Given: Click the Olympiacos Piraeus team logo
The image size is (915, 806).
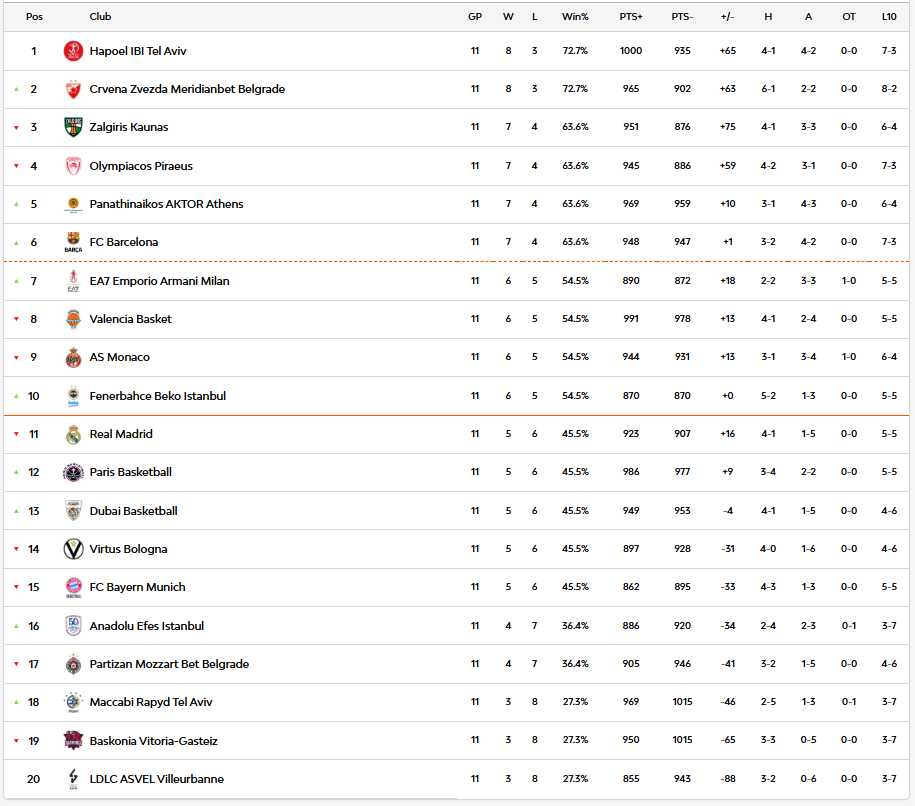Looking at the screenshot, I should click(x=73, y=166).
